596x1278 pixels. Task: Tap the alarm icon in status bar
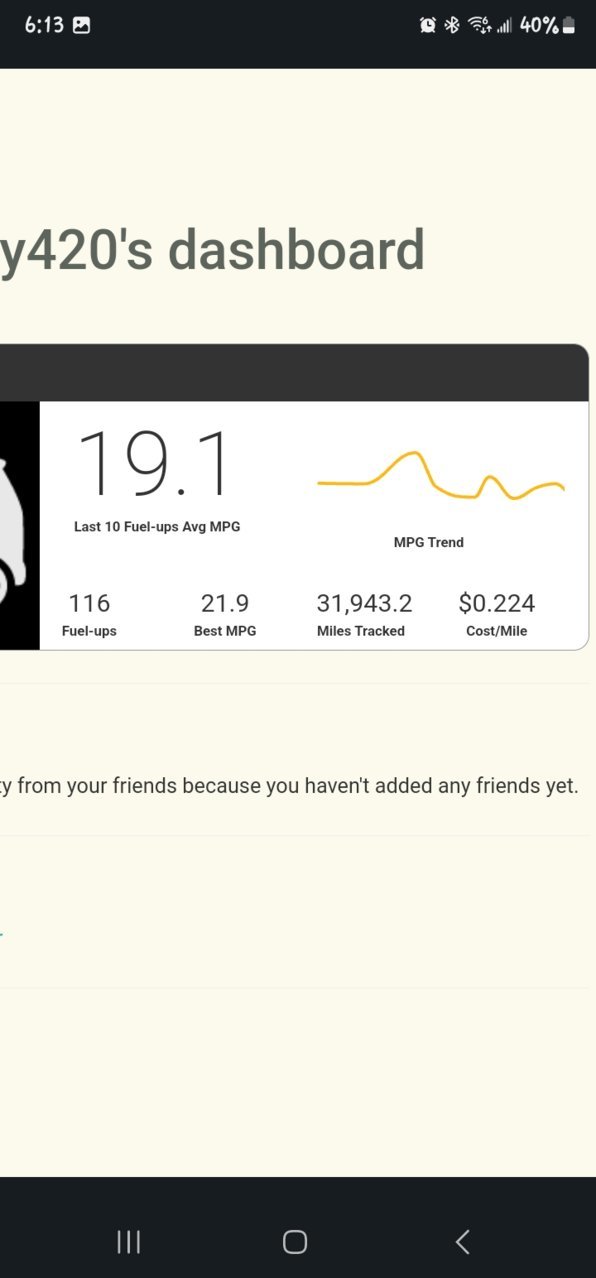pyautogui.click(x=428, y=26)
